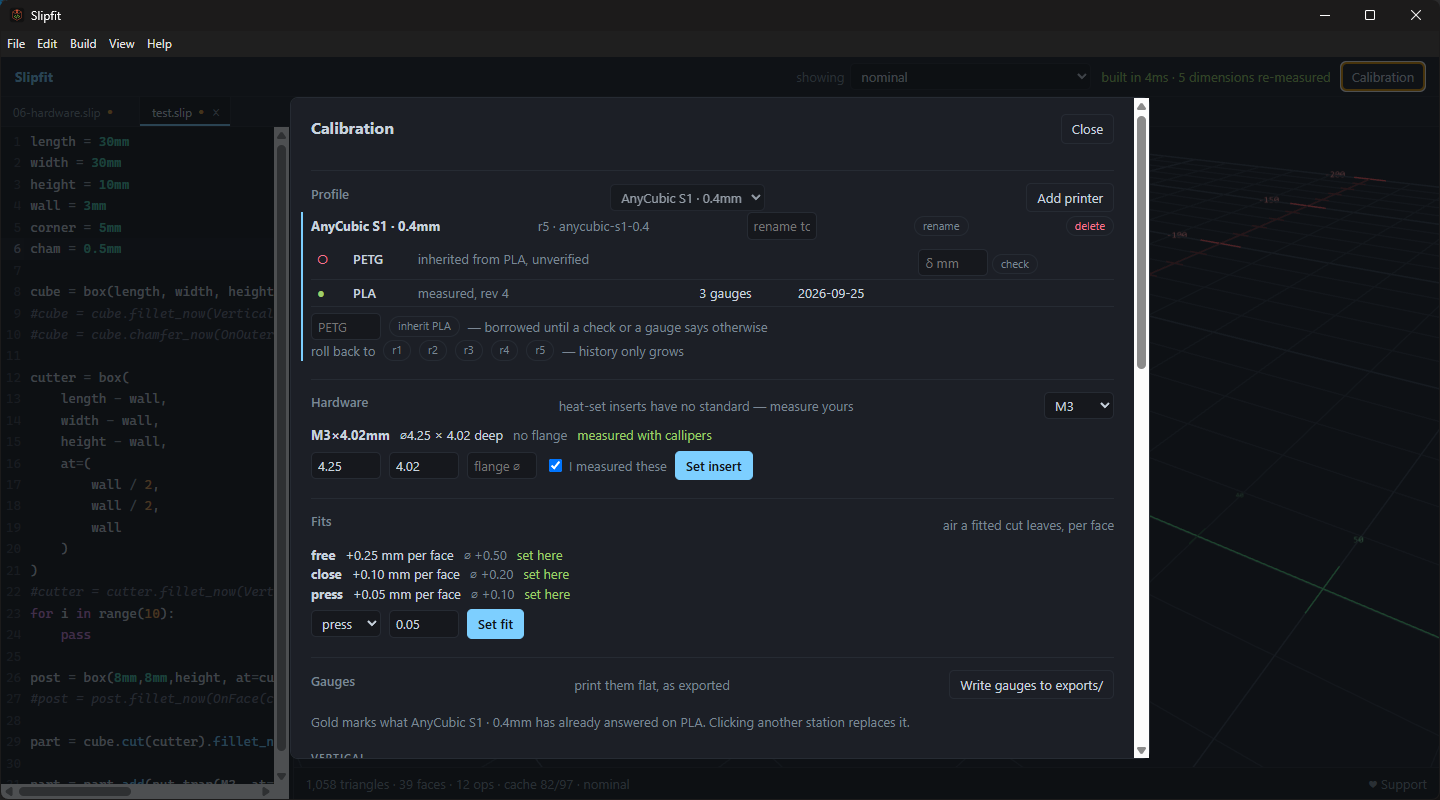Toggle the "I measured these" checkbox
1440x800 pixels.
click(556, 466)
